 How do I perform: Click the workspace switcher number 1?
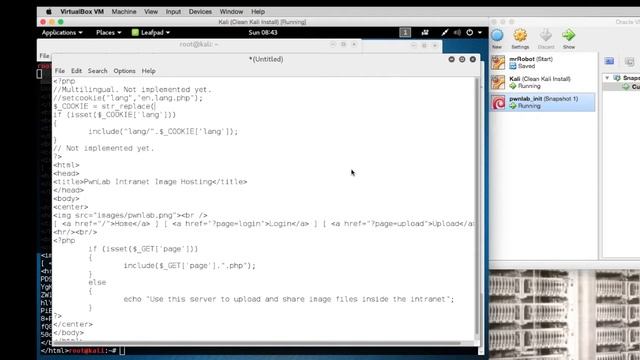[405, 32]
